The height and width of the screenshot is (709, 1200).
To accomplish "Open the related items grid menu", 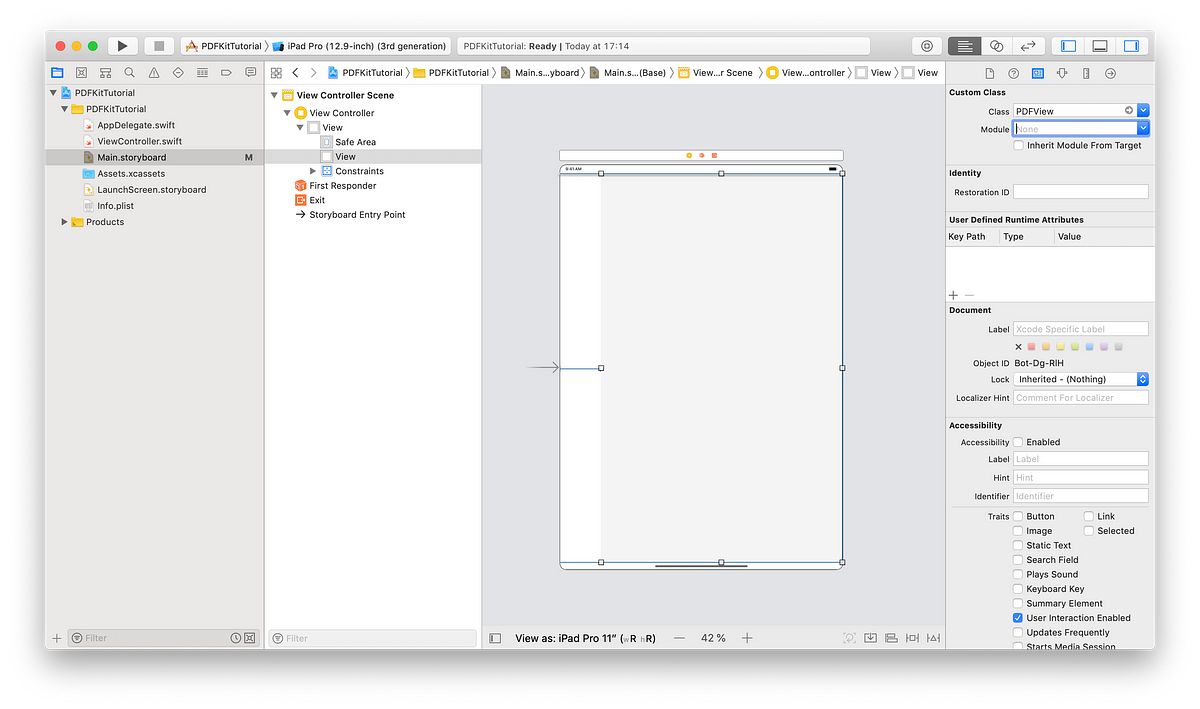I will pyautogui.click(x=276, y=73).
